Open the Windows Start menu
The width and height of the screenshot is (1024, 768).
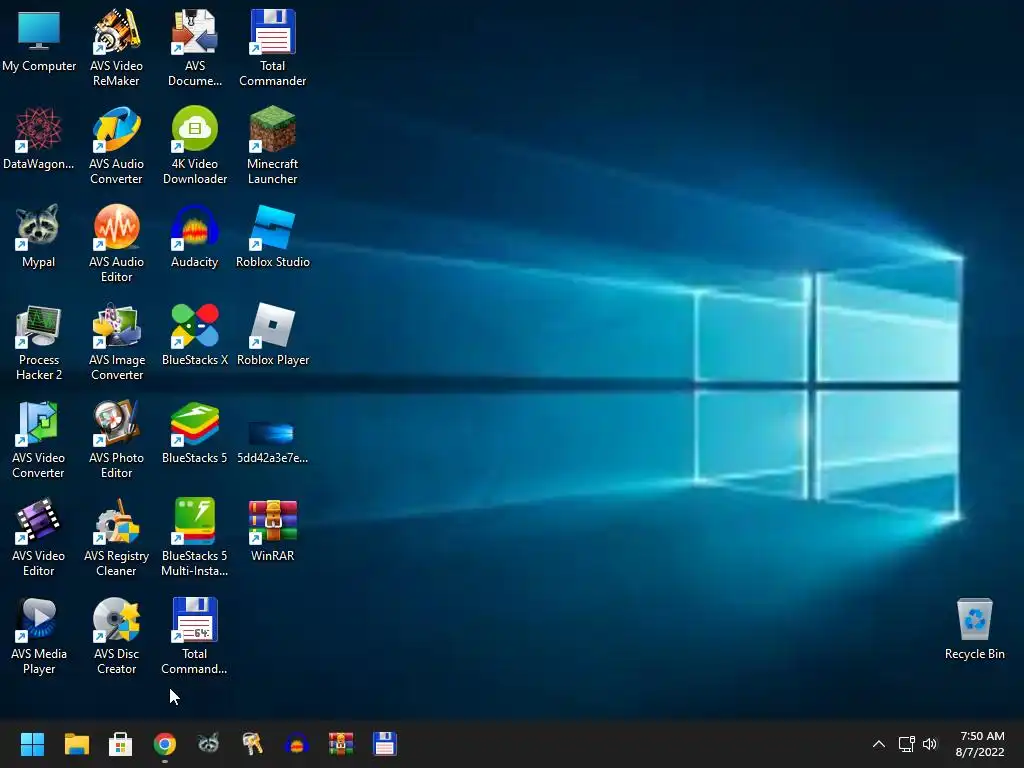click(x=32, y=744)
